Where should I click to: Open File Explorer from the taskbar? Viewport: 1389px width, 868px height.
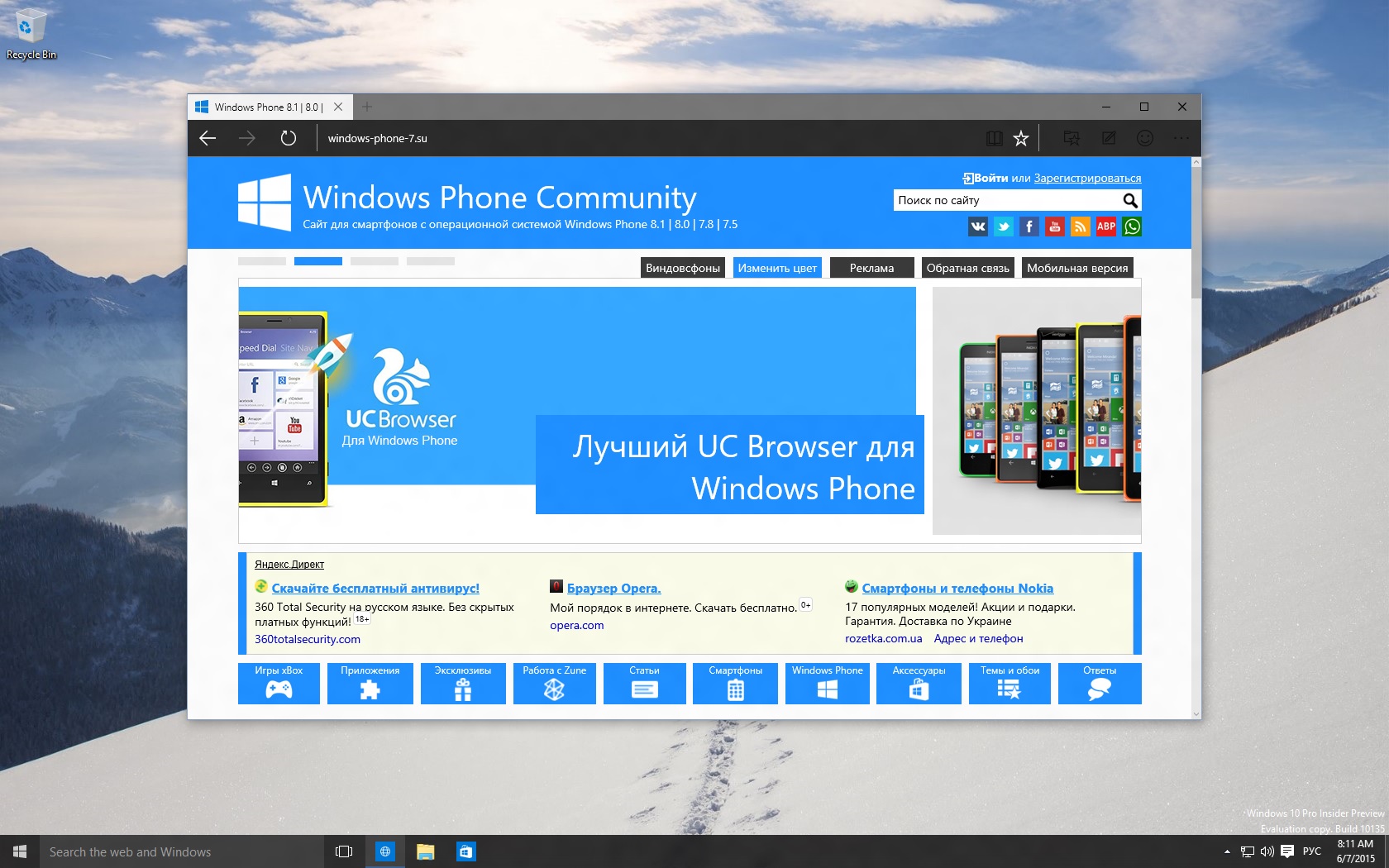(x=425, y=851)
